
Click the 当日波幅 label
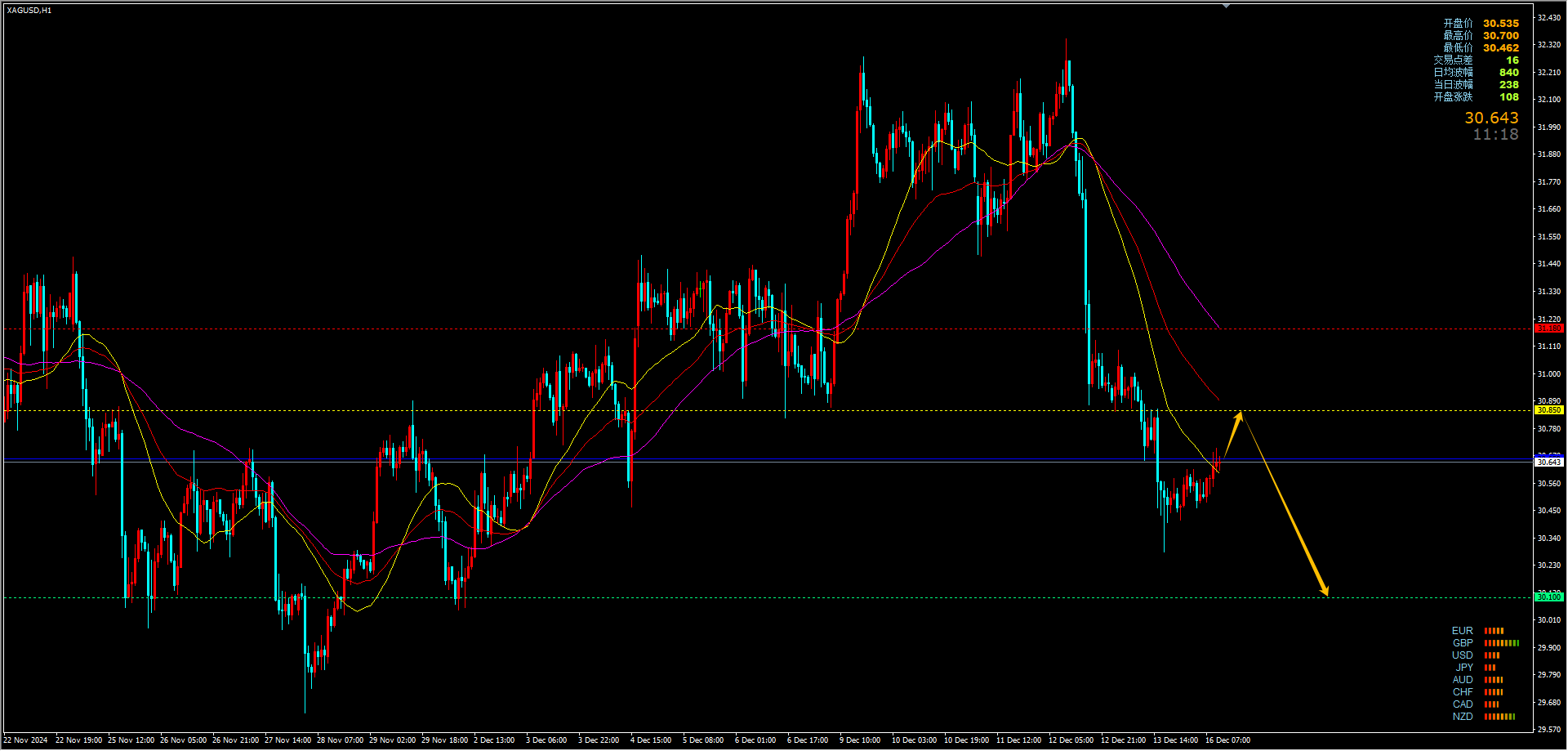(1453, 85)
